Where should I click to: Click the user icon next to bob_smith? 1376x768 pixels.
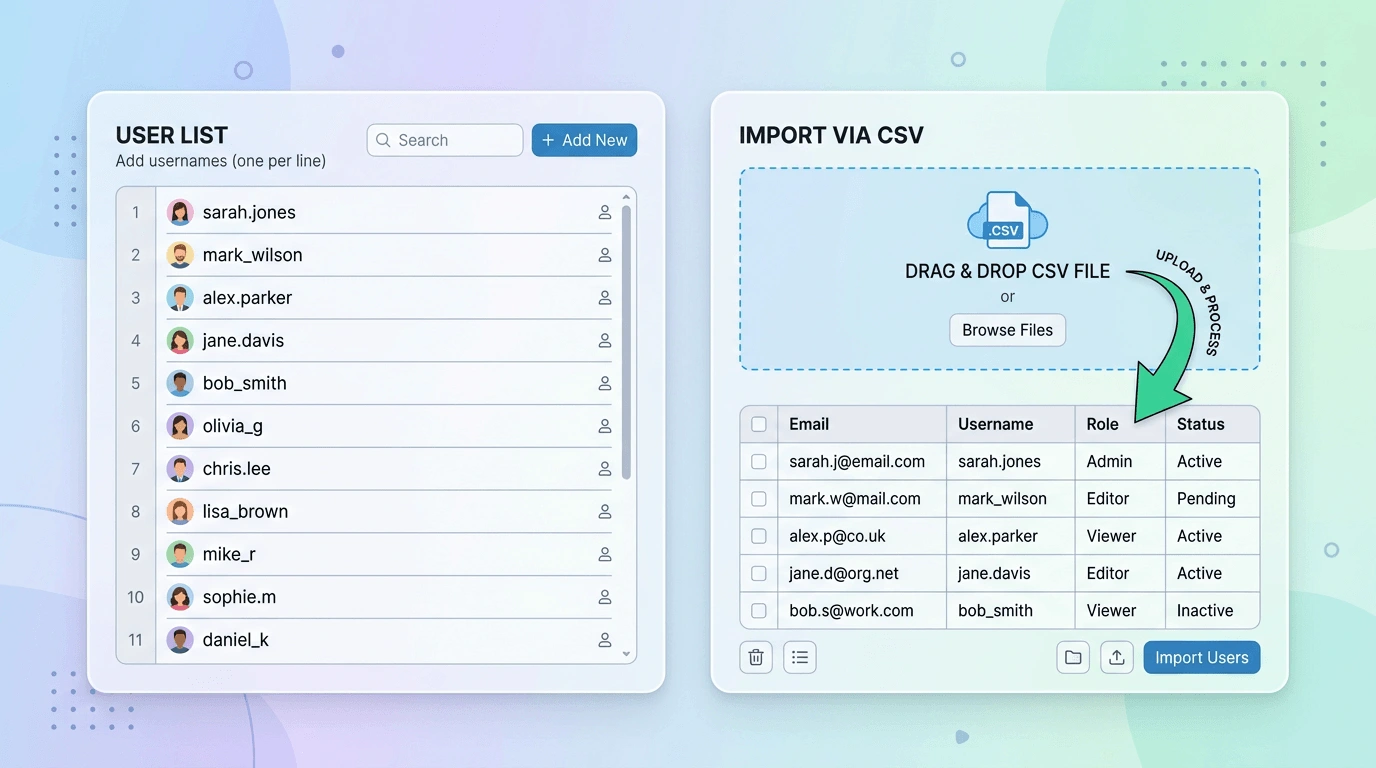[x=604, y=383]
